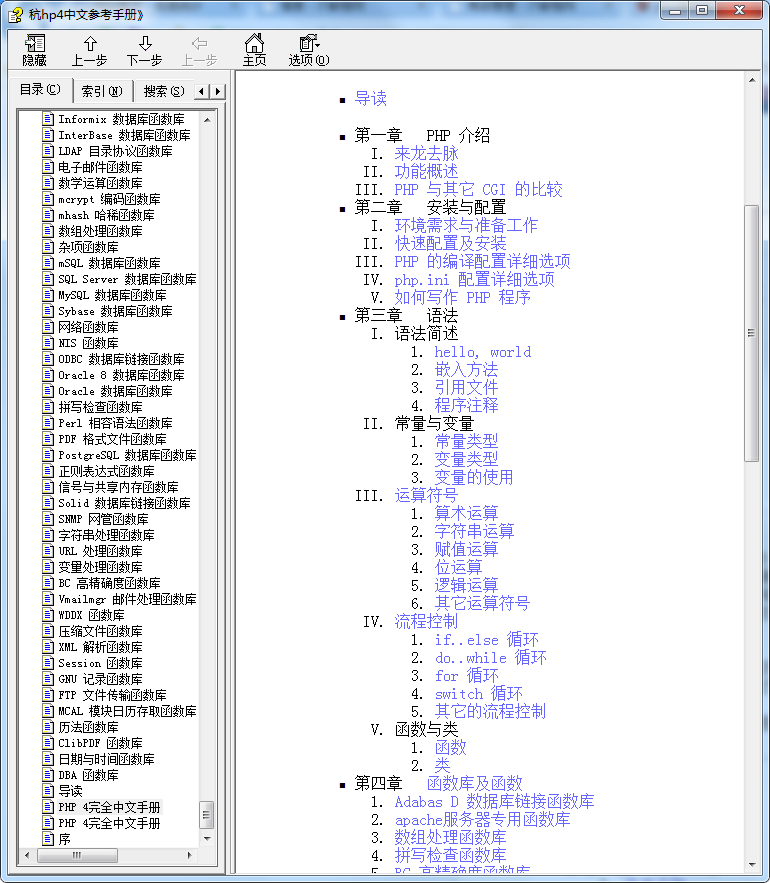Select the 目录(C) contents tab

click(41, 90)
